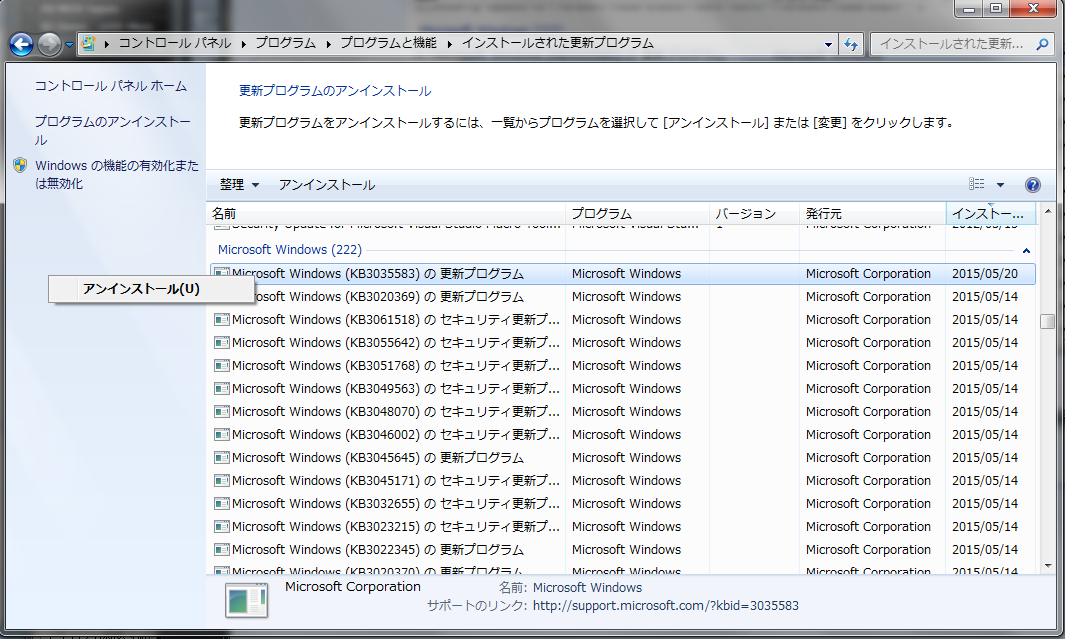The image size is (1065, 639).
Task: Open the view options dropdown arrow
Action: click(x=1000, y=185)
